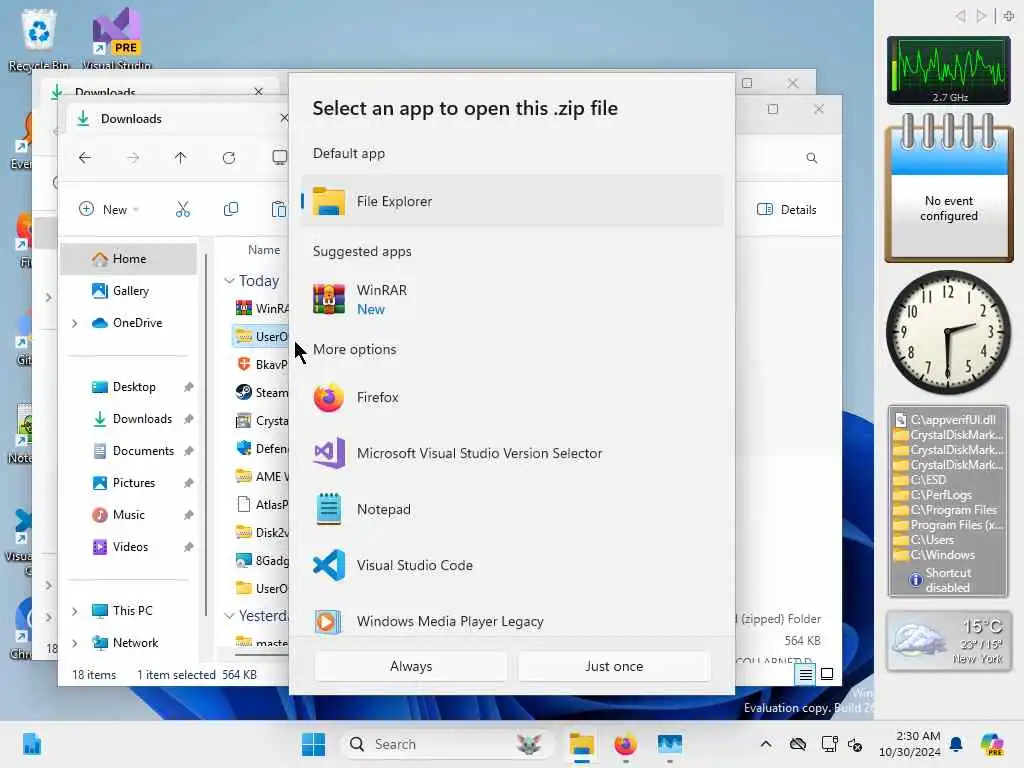The width and height of the screenshot is (1024, 768).
Task: Click the Just once button
Action: (x=614, y=666)
